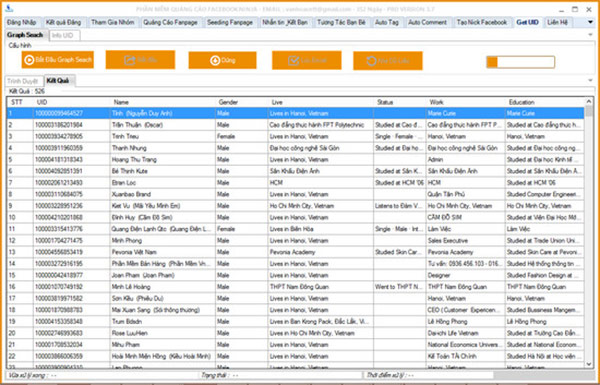The height and width of the screenshot is (385, 600).
Task: Click the Work column header
Action: click(x=465, y=102)
